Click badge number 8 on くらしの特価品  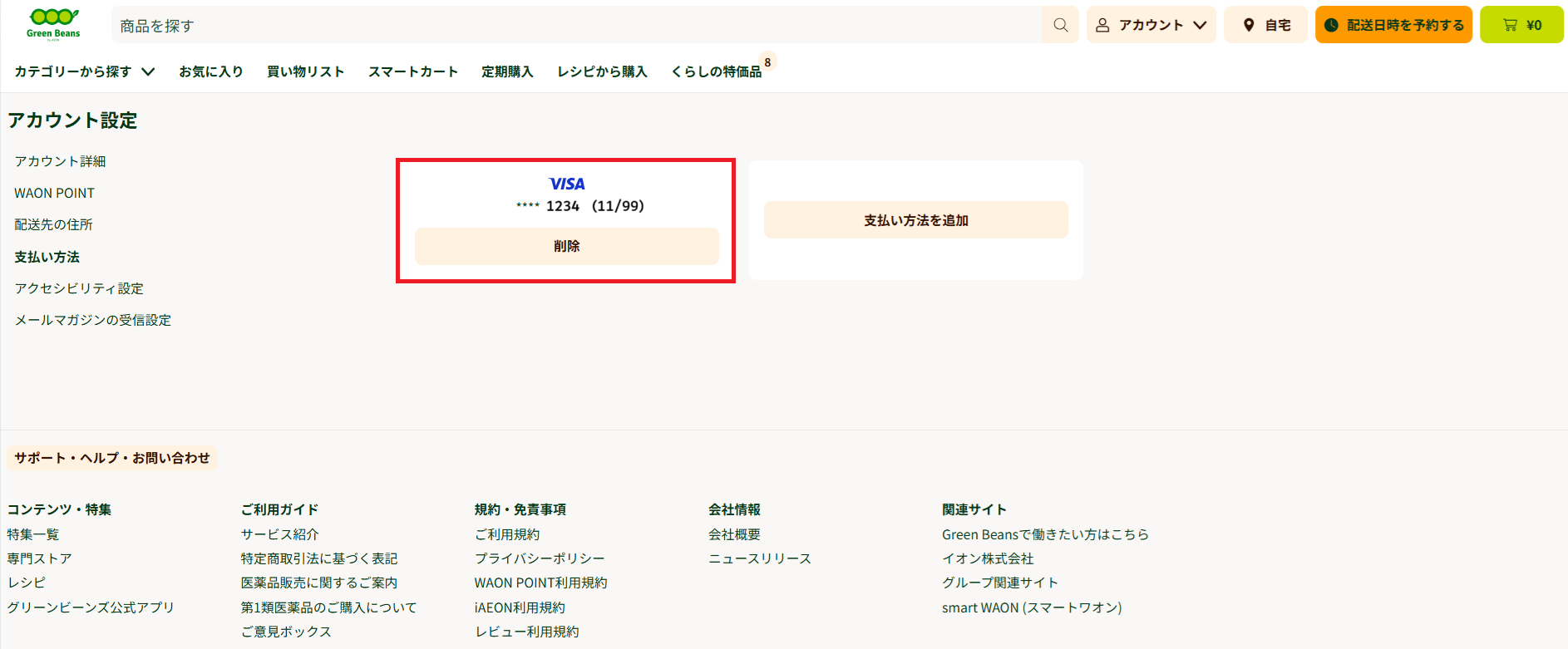click(767, 62)
